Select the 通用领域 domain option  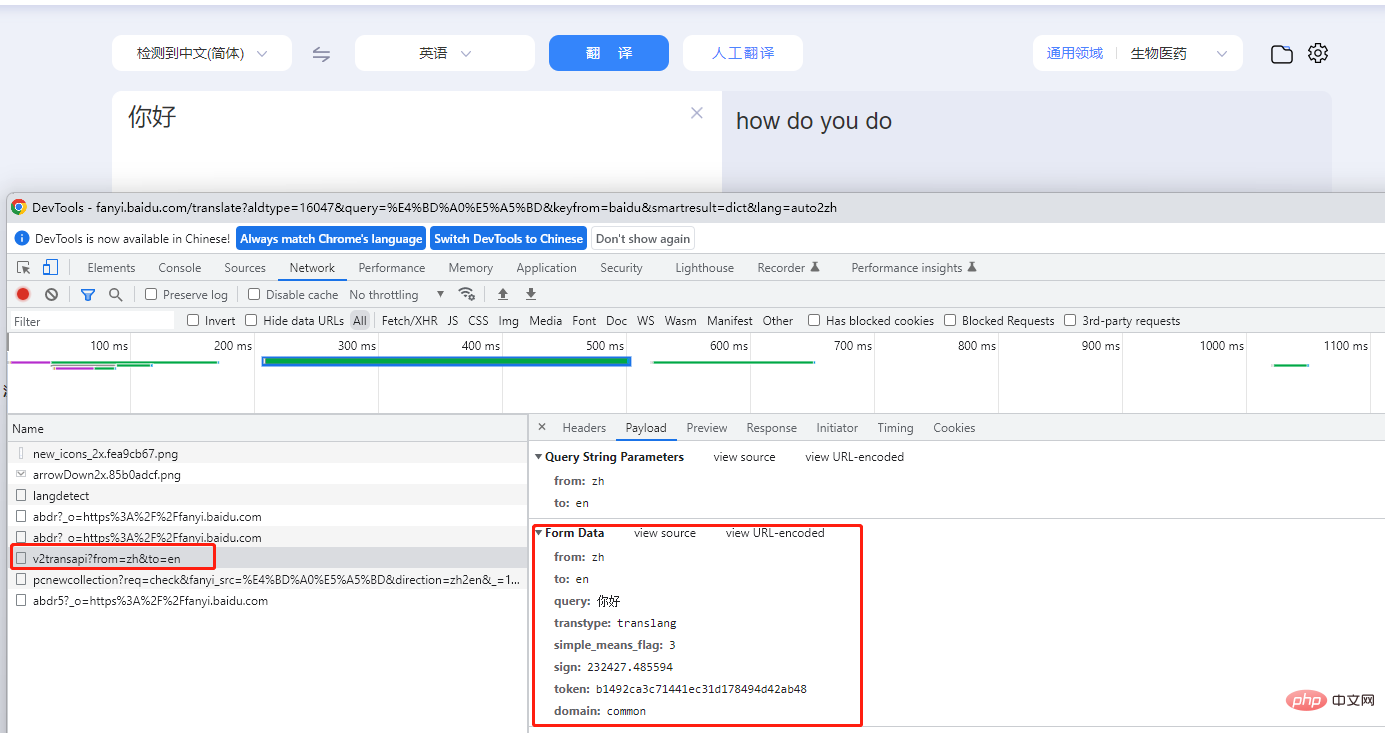[1075, 53]
